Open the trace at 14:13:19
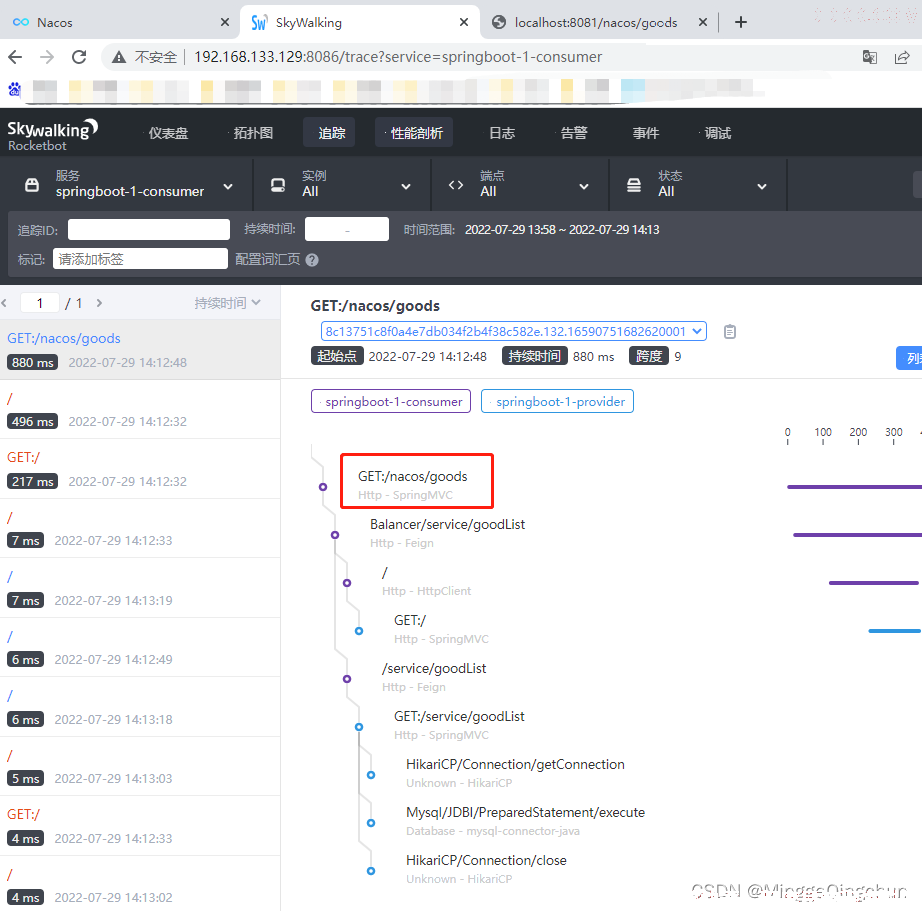Viewport: 922px width, 911px height. pyautogui.click(x=140, y=588)
